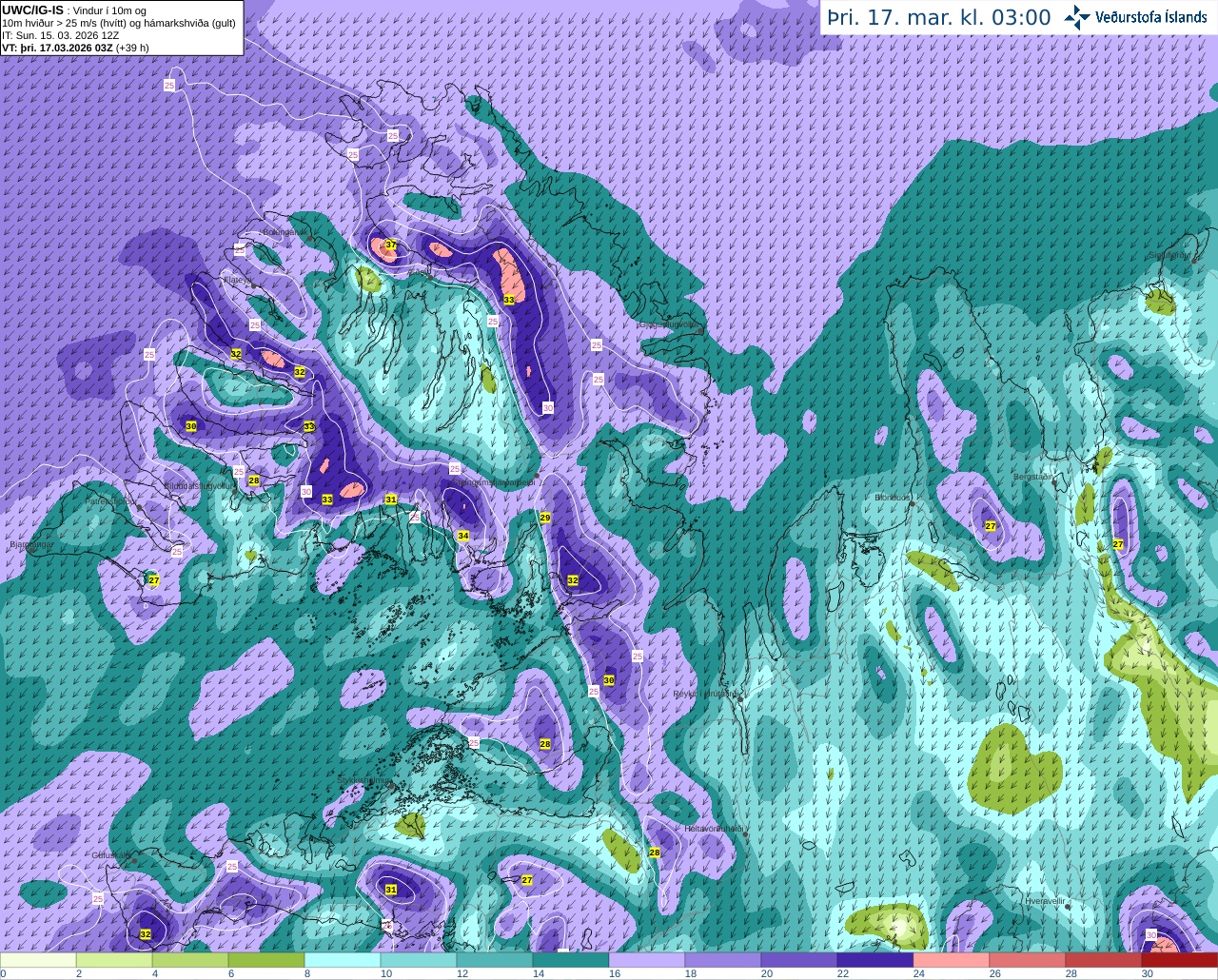Click the Veðurstofa Íslands name text
Viewport: 1218px width, 980px height.
(x=1151, y=17)
